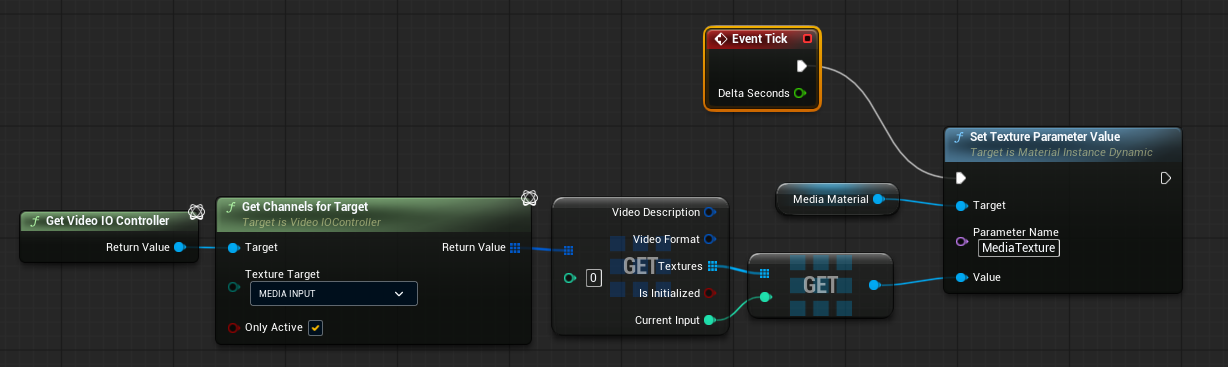Click the array input pin on the first GET node
1228x367 pixels.
pos(568,251)
